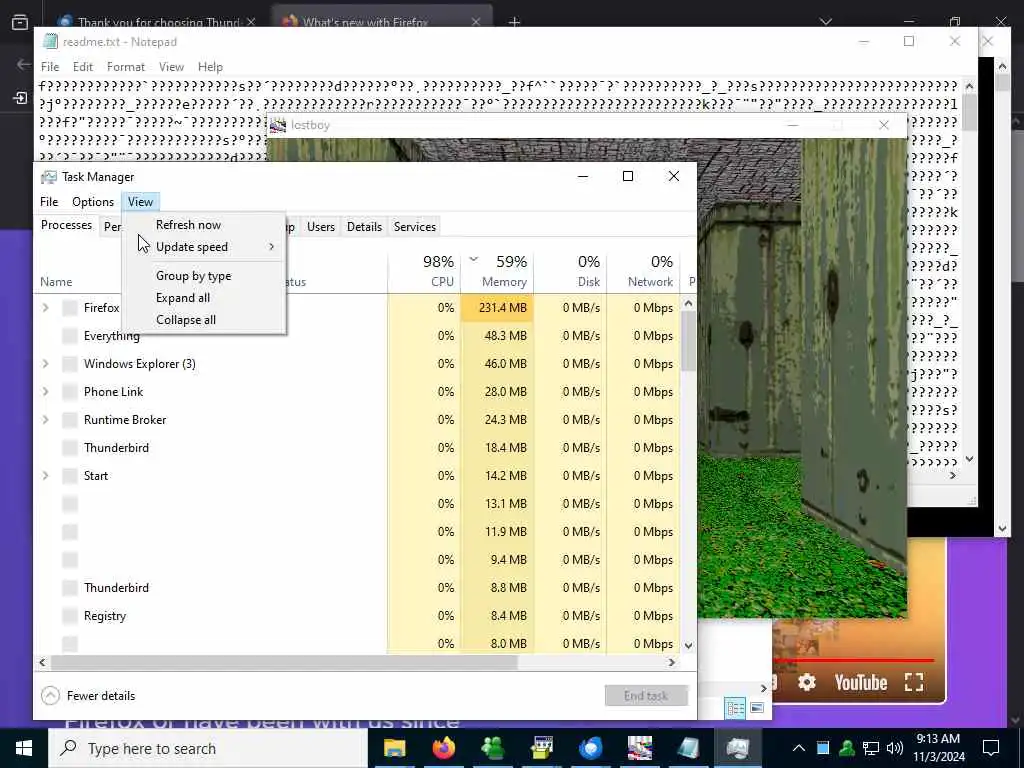
Task: Click the Windows Explorer process row icon
Action: (70, 364)
